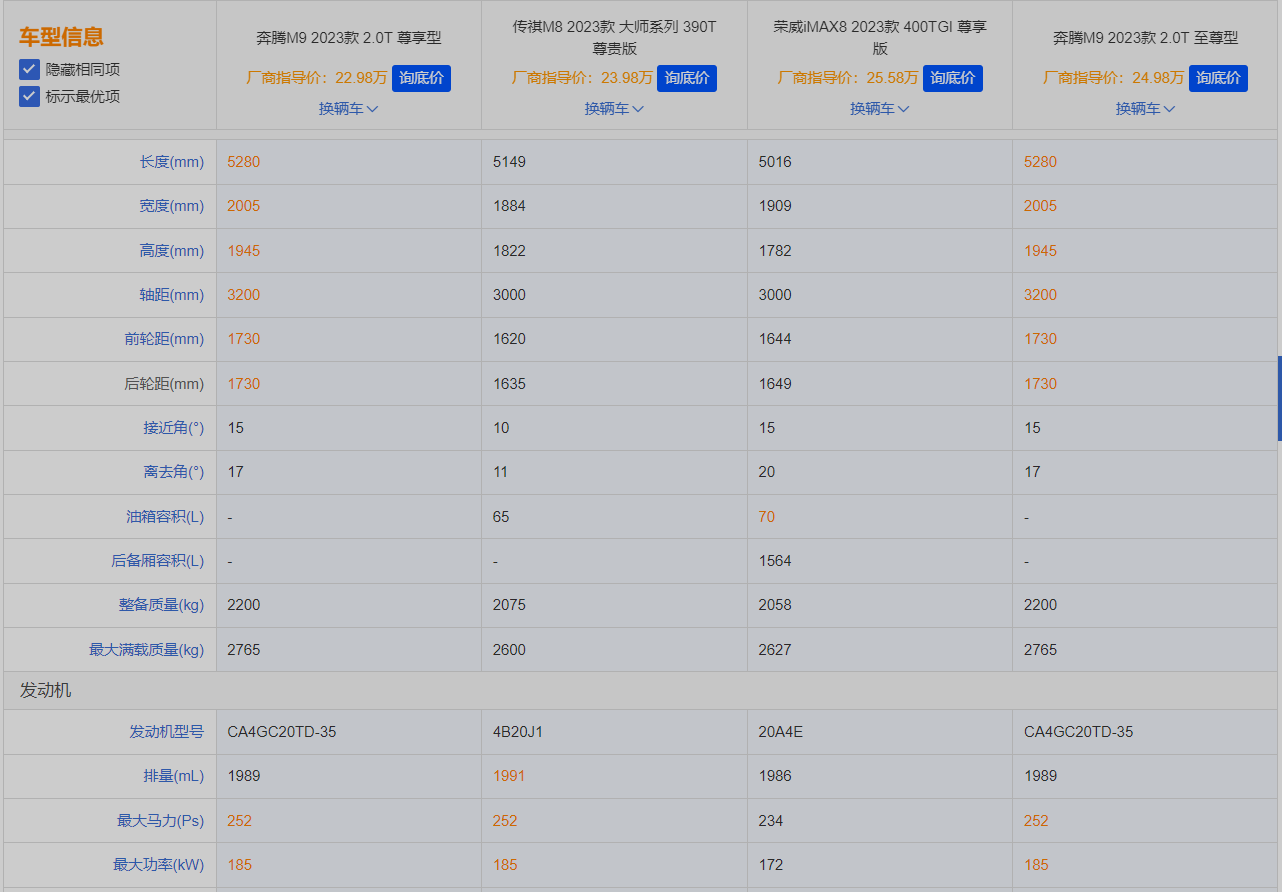
Task: Open 换辆车 dropdown under 奔腾M9 尊享型
Action: 348,109
